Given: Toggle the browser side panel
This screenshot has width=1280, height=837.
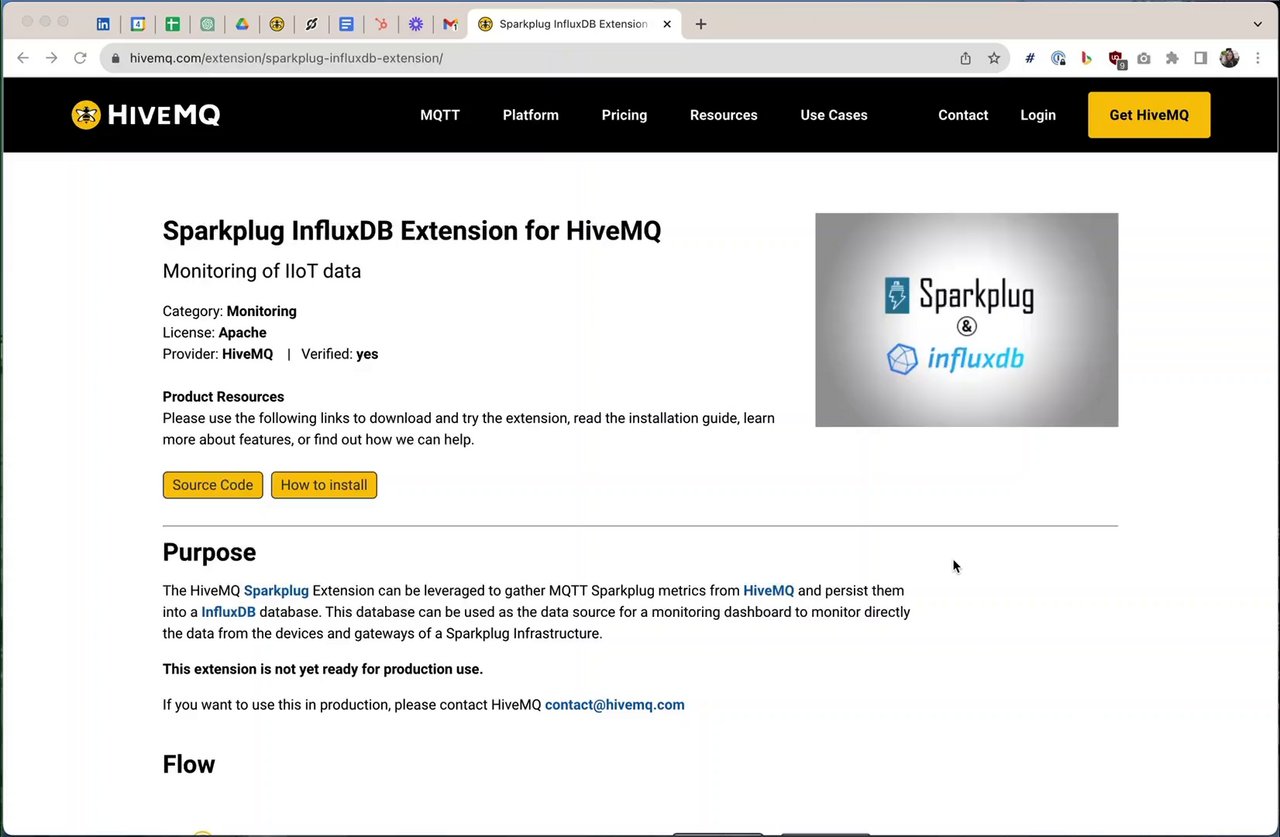Looking at the screenshot, I should click(1201, 58).
